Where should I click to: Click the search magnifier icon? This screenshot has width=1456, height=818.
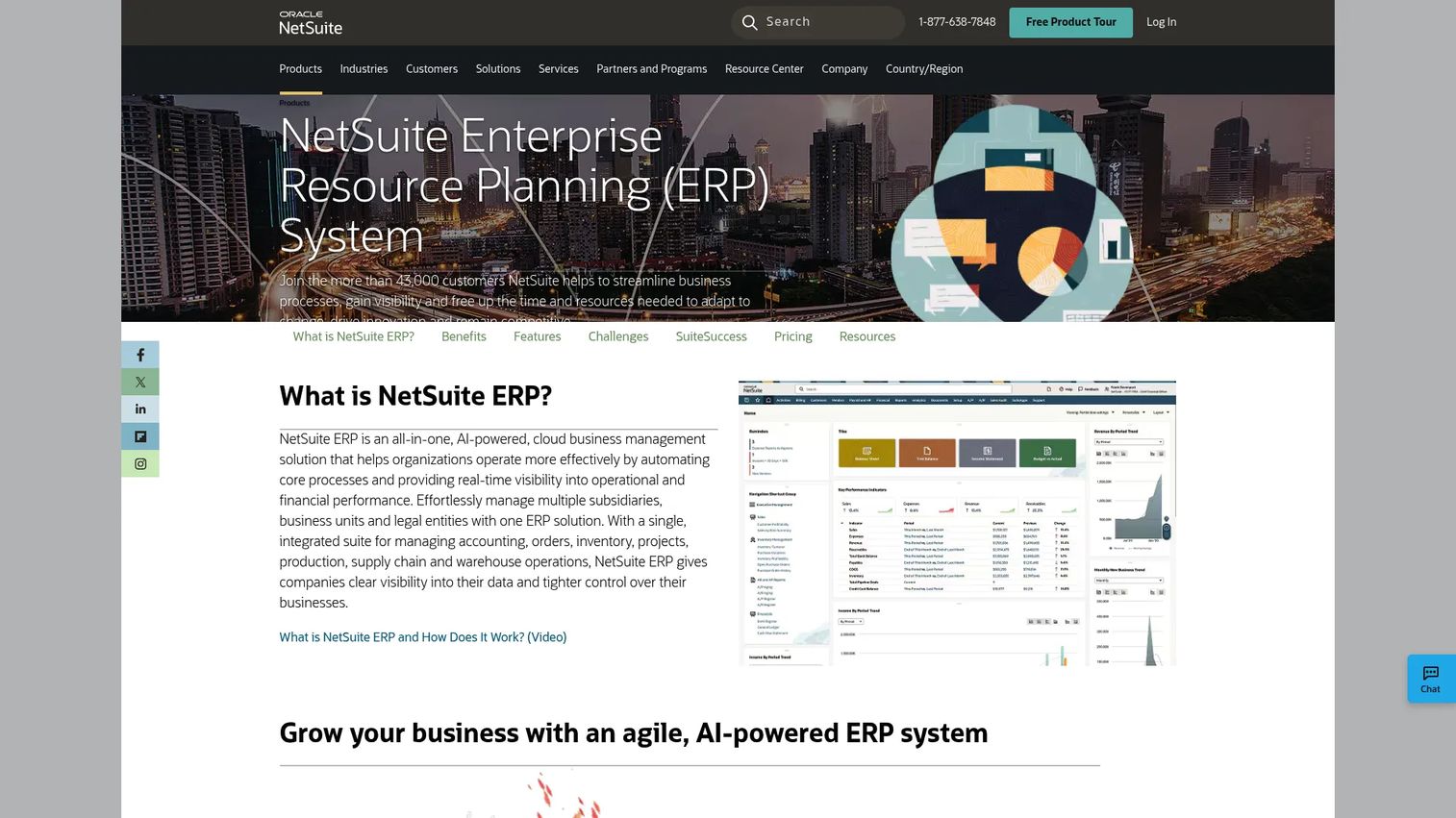(x=750, y=22)
